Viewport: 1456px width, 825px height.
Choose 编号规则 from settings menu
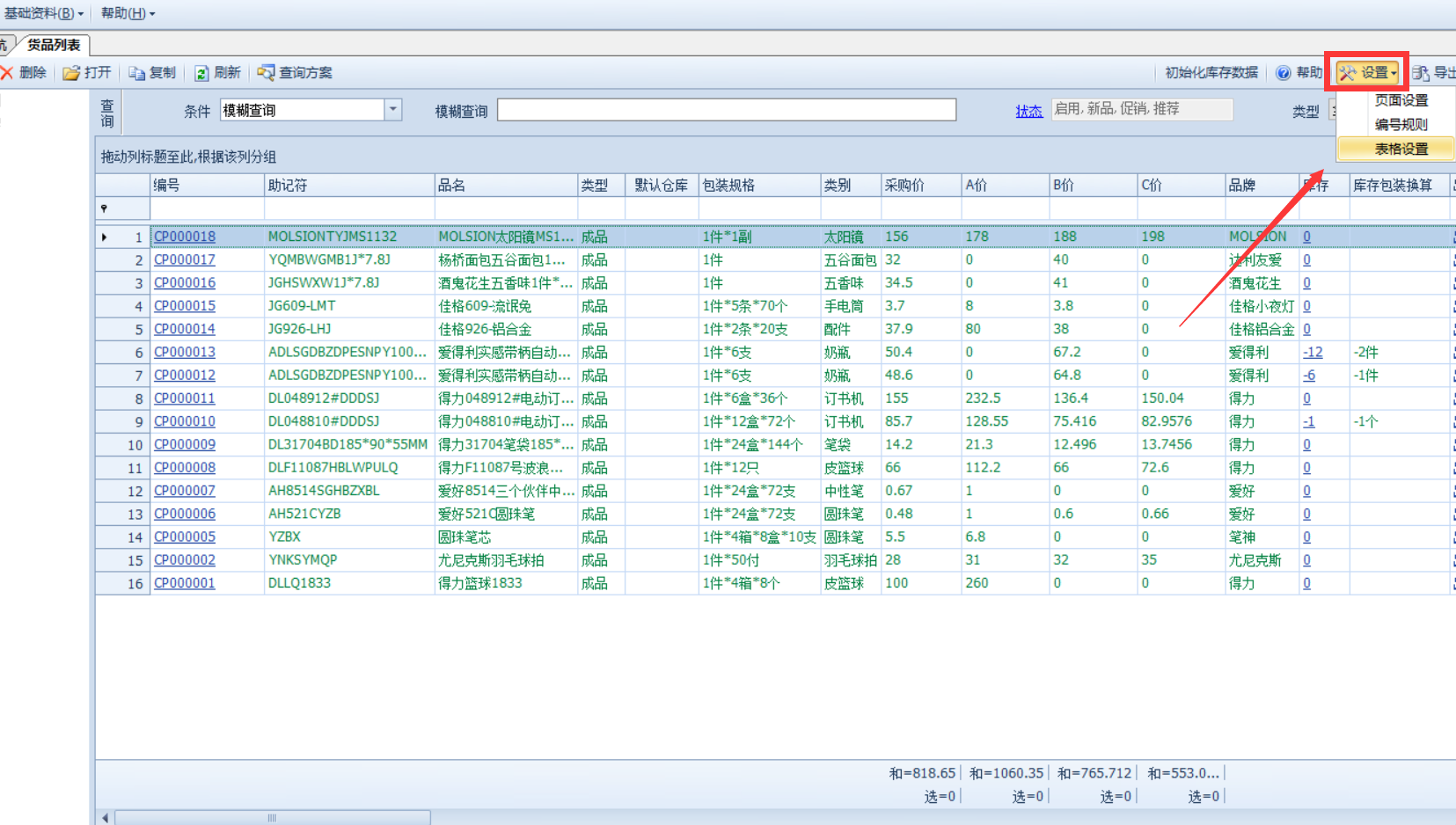1401,125
